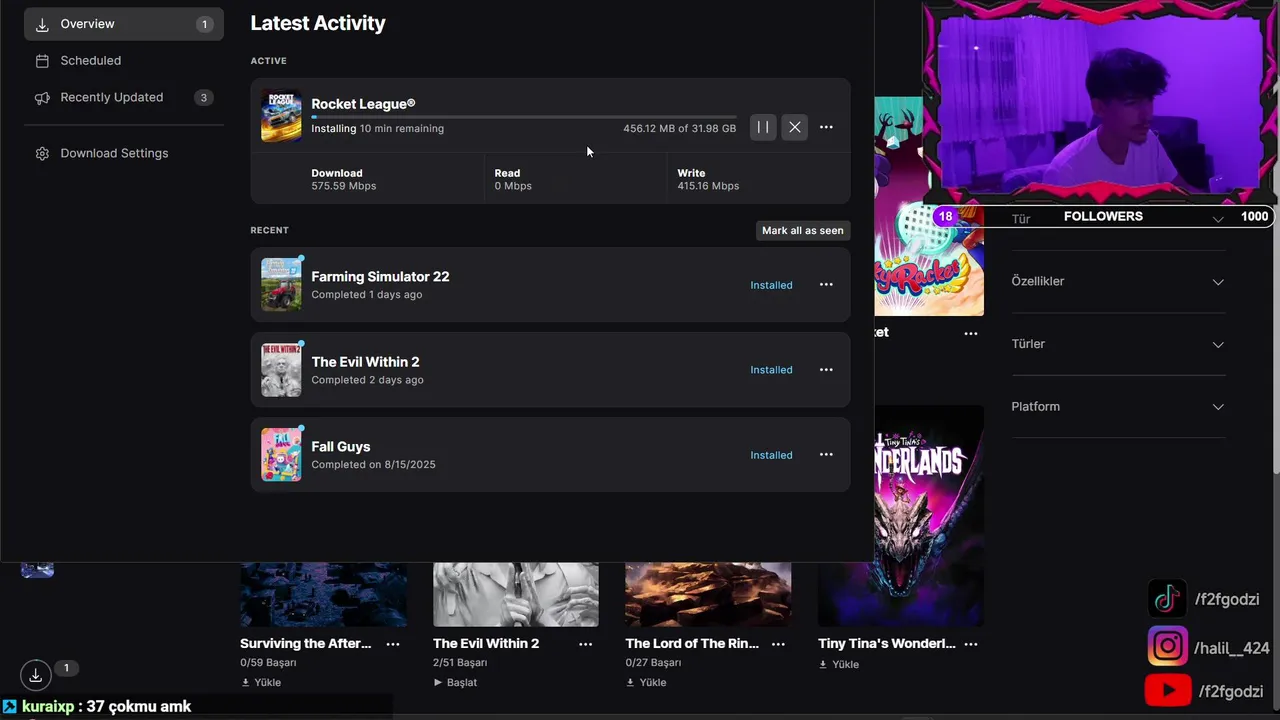Open Tiny Tina's Wonderlands options menu
Screen dimensions: 1280x720
(971, 644)
